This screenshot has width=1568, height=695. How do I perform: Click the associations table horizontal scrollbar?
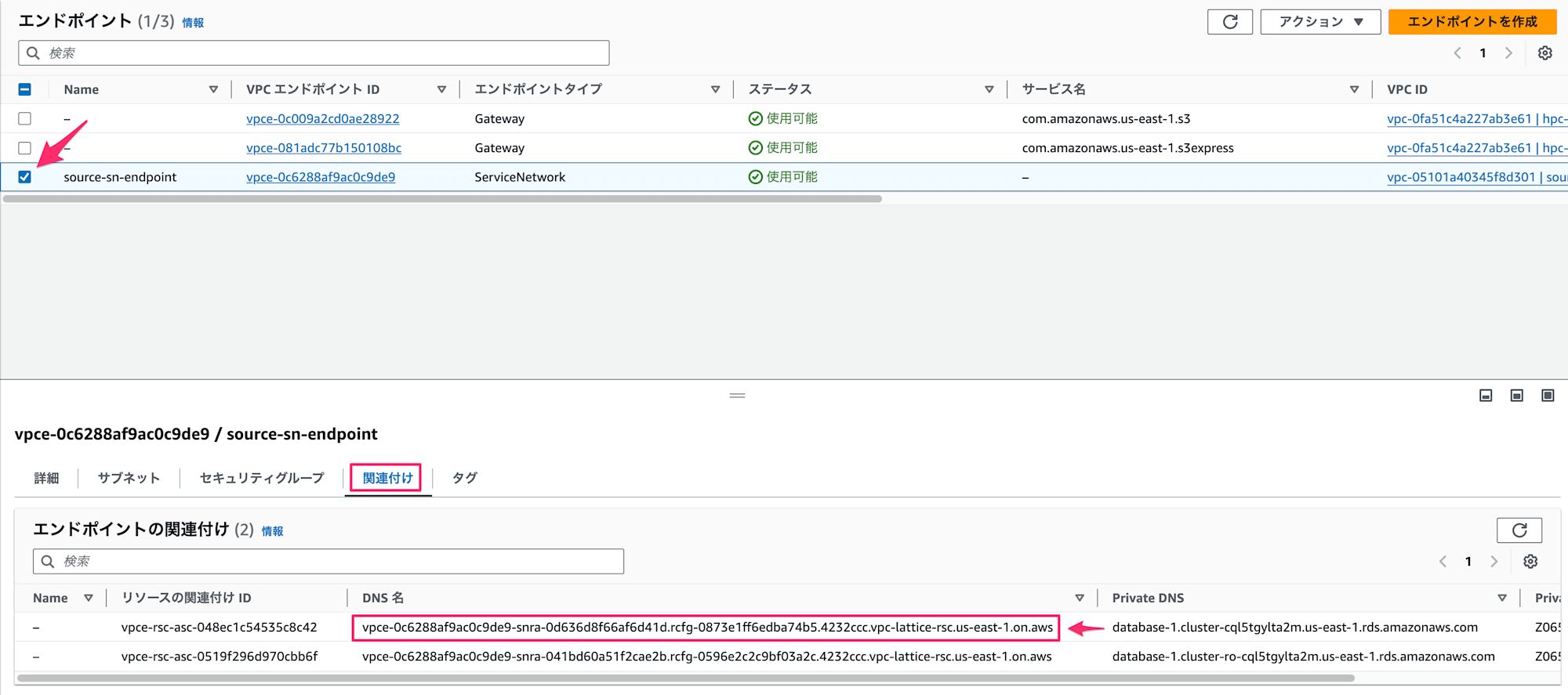click(686, 678)
